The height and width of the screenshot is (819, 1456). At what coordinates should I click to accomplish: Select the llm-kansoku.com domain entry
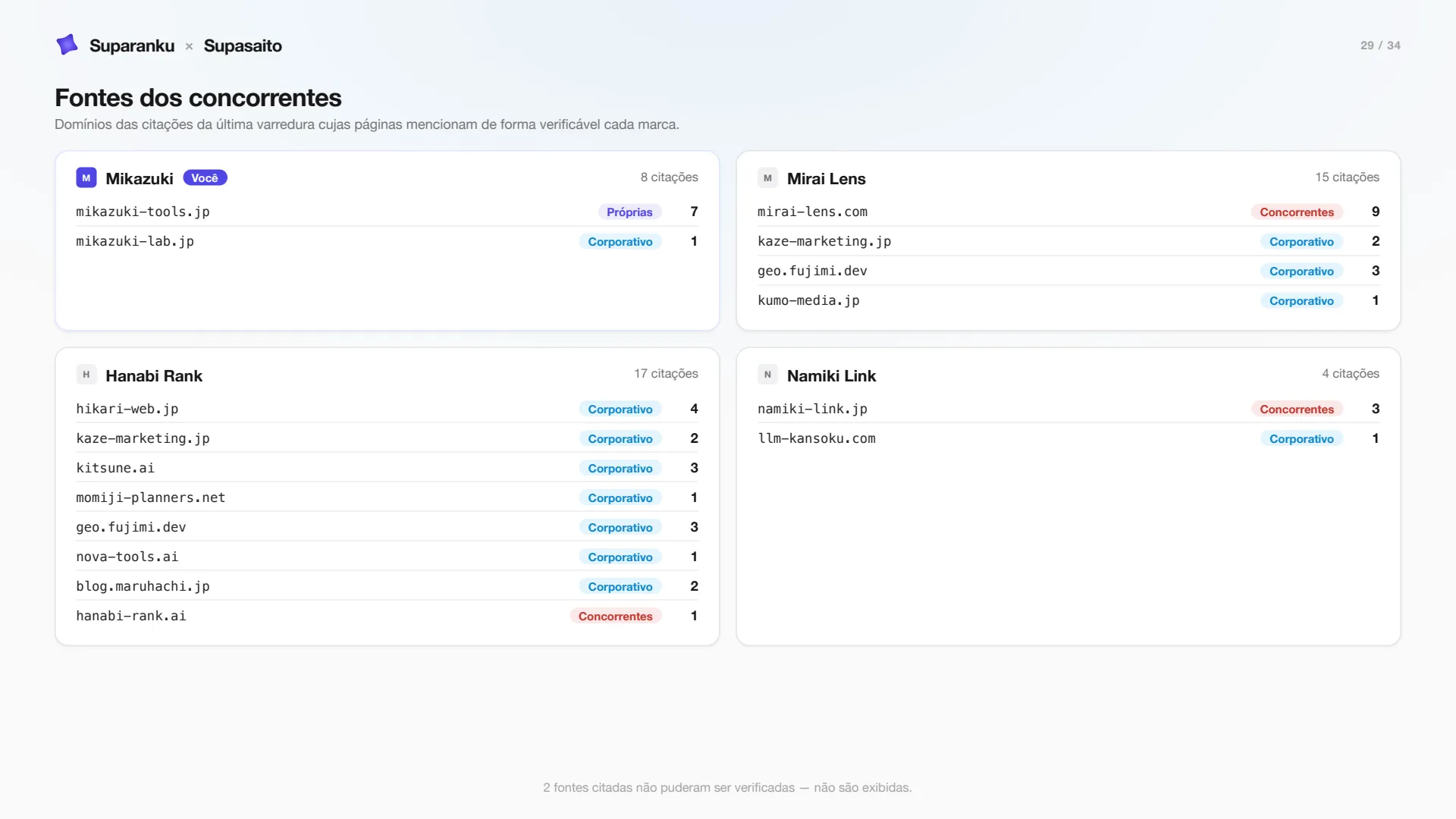817,438
